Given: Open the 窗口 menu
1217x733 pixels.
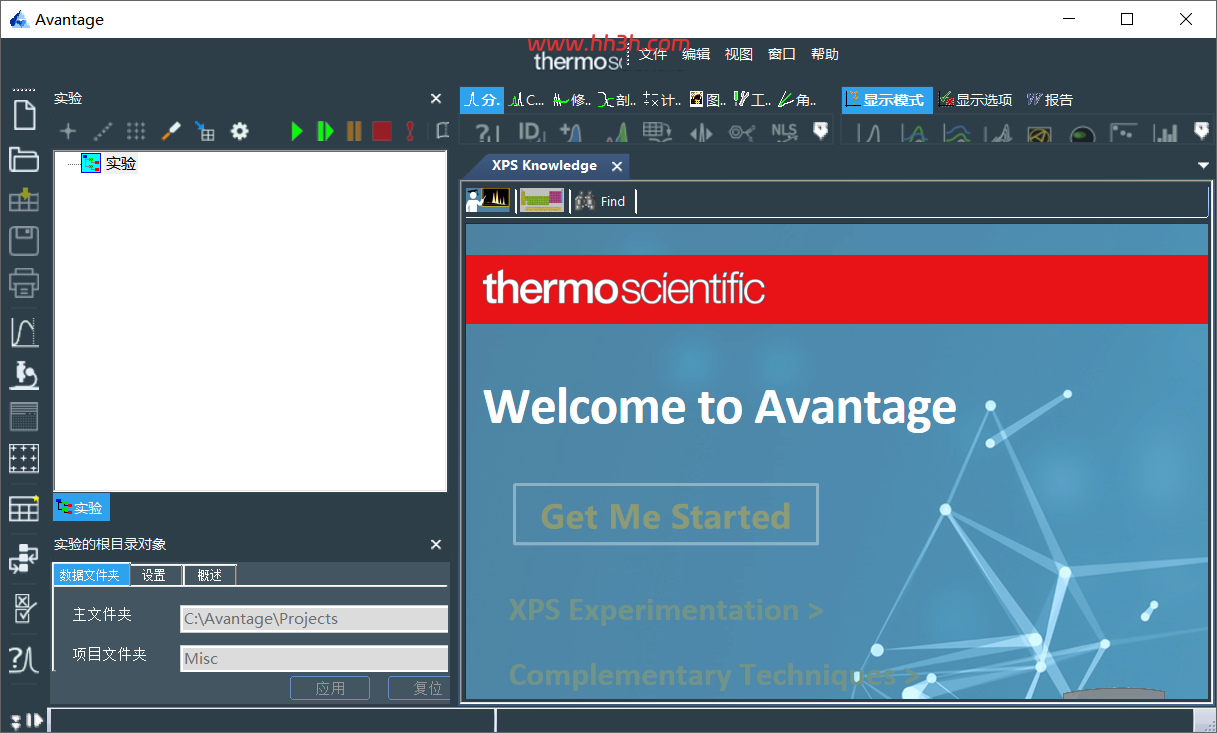Looking at the screenshot, I should pos(782,54).
